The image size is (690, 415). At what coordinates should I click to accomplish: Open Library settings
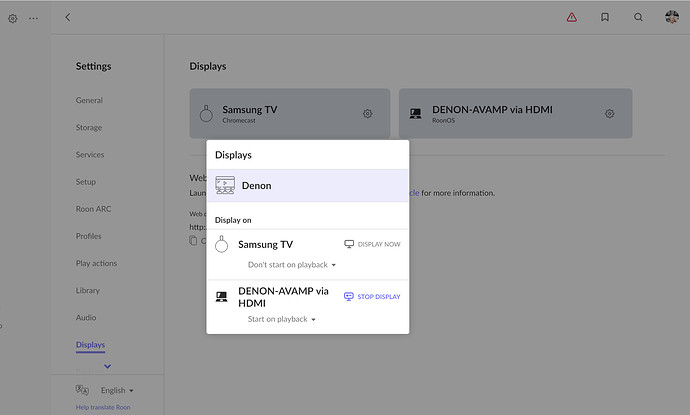point(88,290)
